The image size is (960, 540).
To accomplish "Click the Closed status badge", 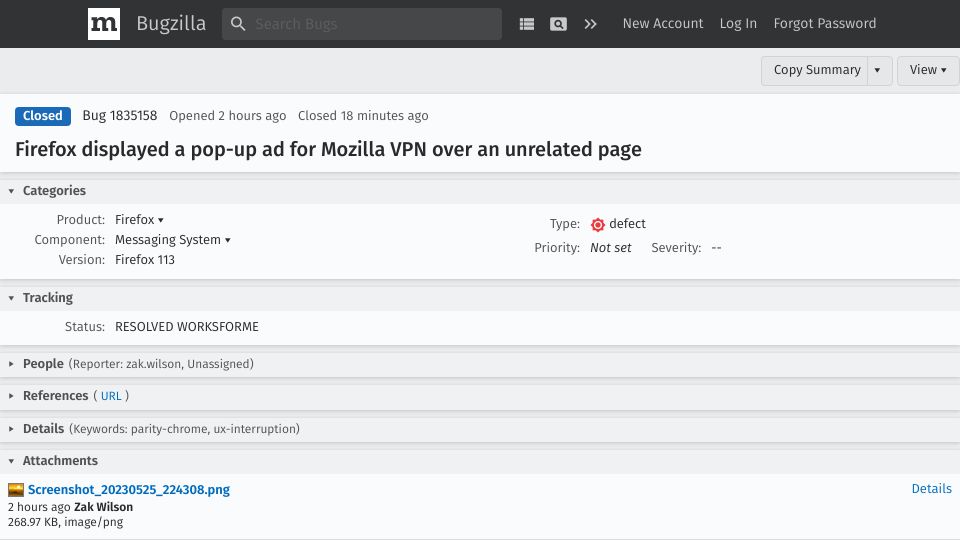I will point(43,116).
